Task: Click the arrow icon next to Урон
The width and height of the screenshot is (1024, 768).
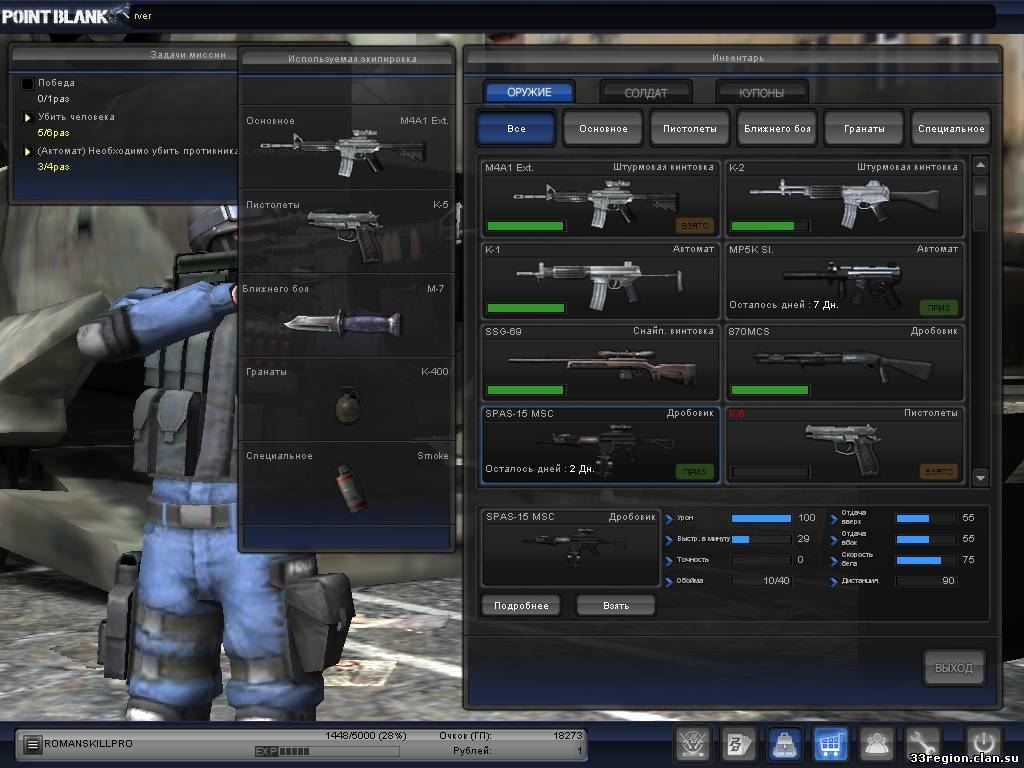Action: tap(669, 519)
